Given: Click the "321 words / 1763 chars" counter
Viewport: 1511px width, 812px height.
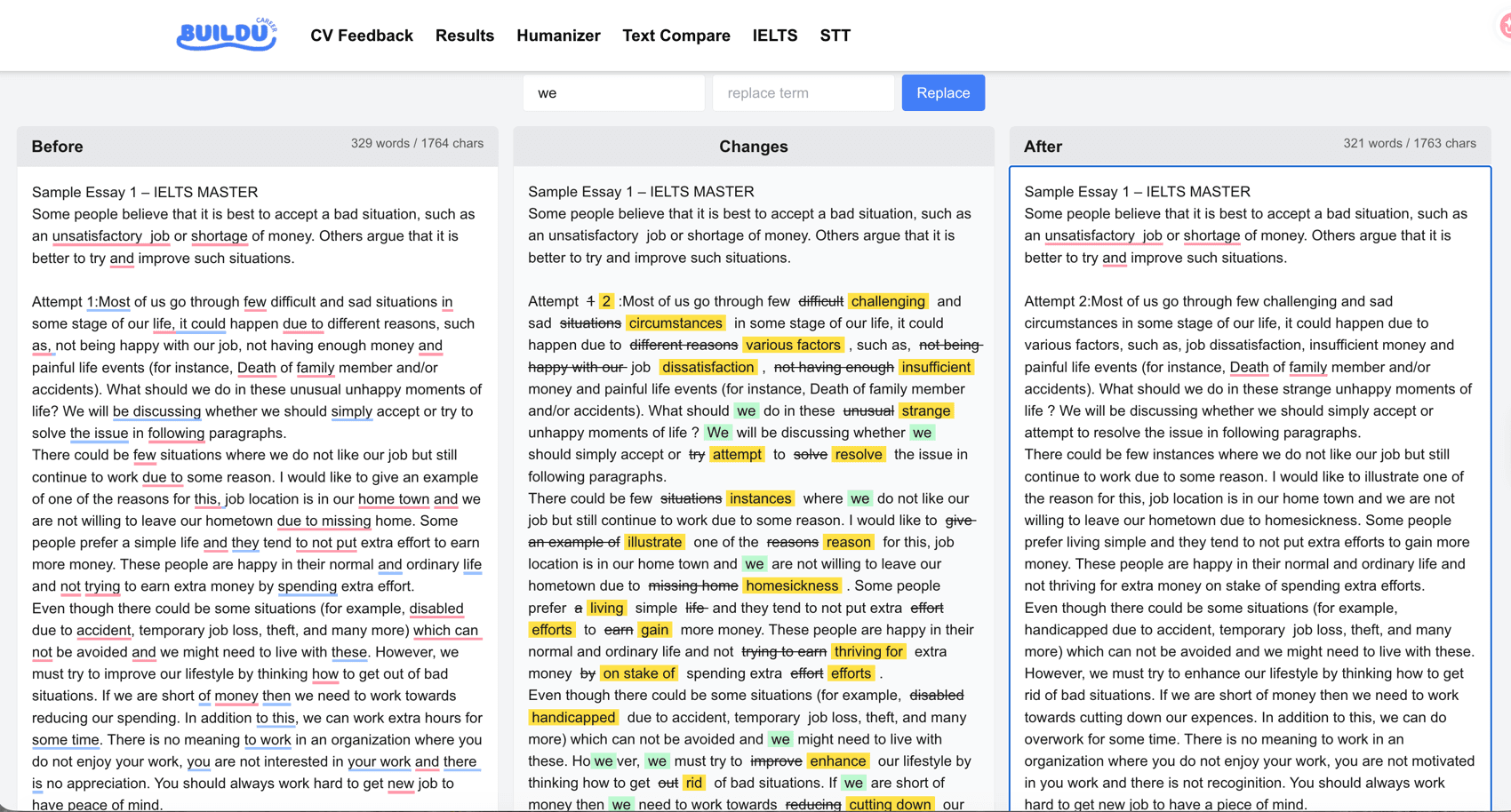Looking at the screenshot, I should tap(1410, 143).
